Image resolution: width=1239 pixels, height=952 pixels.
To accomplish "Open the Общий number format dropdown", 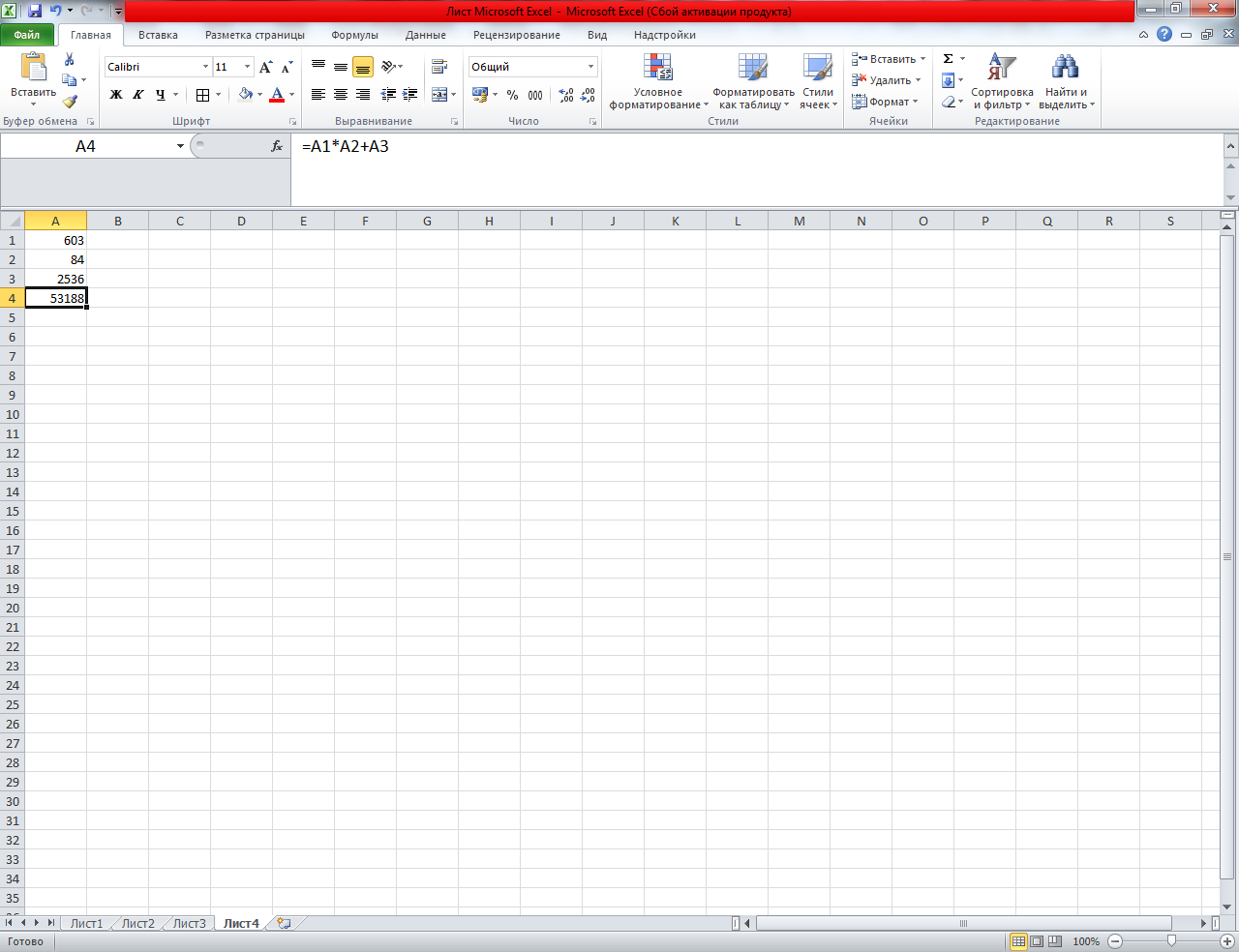I will (590, 67).
